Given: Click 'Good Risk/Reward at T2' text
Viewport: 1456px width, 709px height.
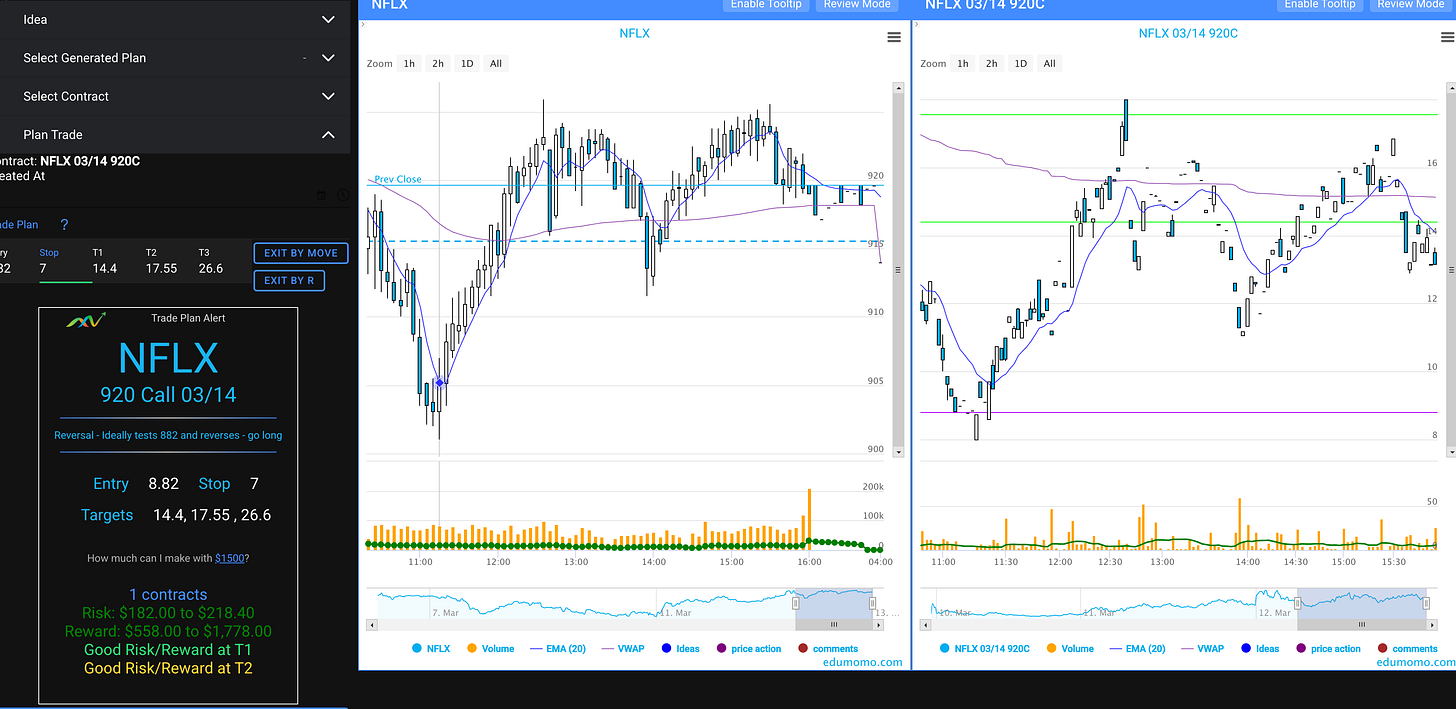Looking at the screenshot, I should click(168, 668).
